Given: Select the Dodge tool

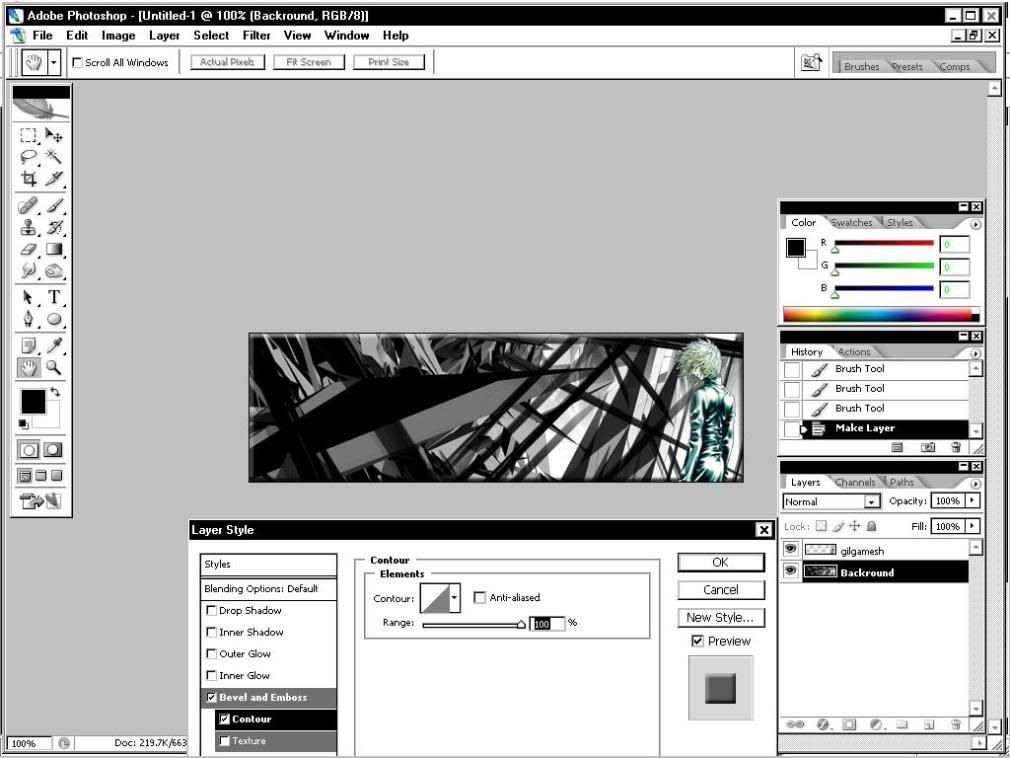Looking at the screenshot, I should pyautogui.click(x=54, y=271).
